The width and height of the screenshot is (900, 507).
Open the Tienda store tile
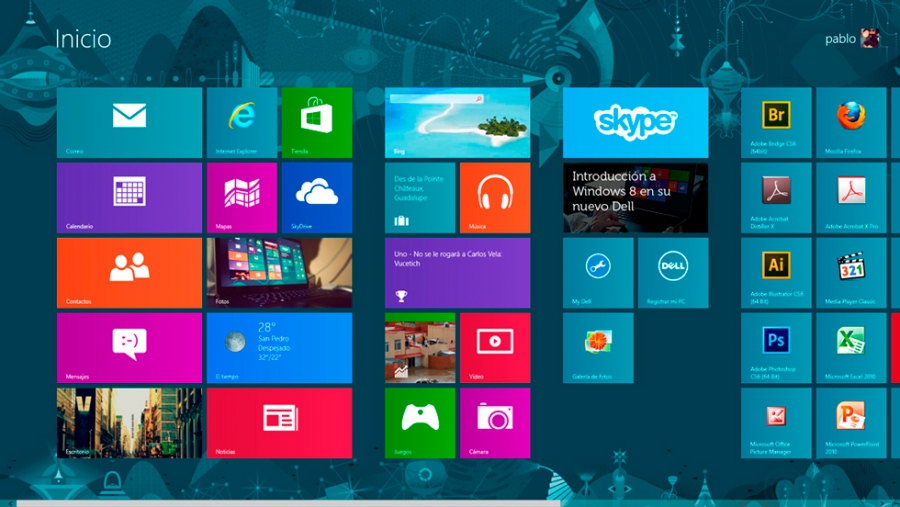point(317,122)
